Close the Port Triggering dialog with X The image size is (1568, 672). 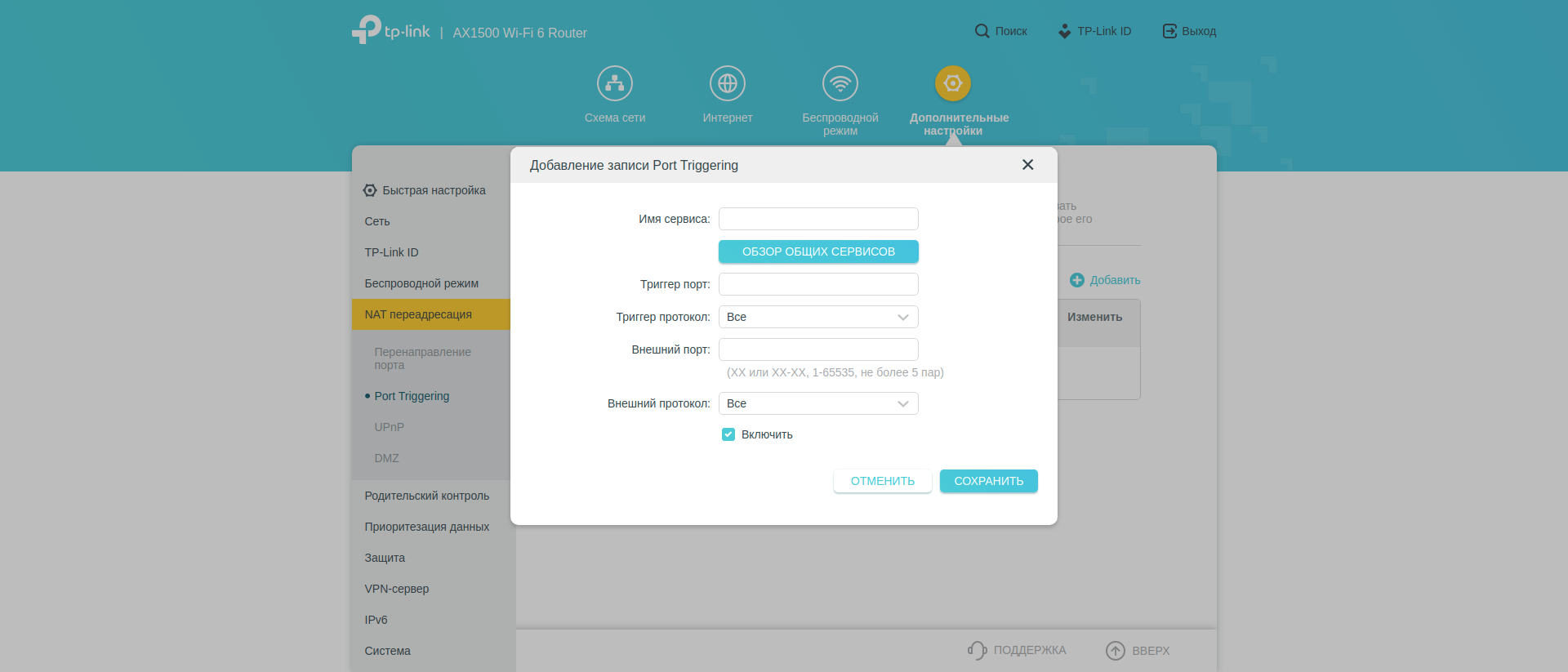pos(1027,165)
